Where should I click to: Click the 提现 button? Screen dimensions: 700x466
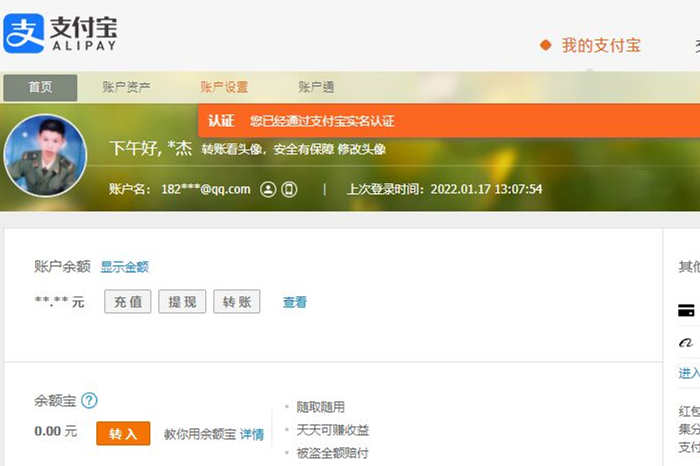point(182,302)
